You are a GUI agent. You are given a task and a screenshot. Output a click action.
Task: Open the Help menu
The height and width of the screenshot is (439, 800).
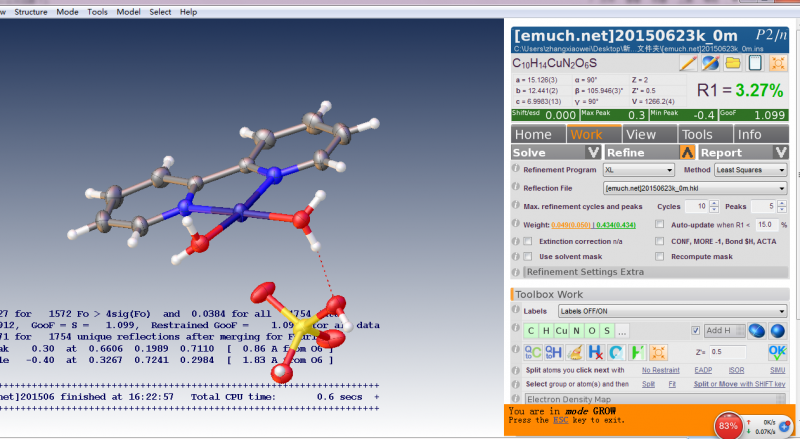188,12
